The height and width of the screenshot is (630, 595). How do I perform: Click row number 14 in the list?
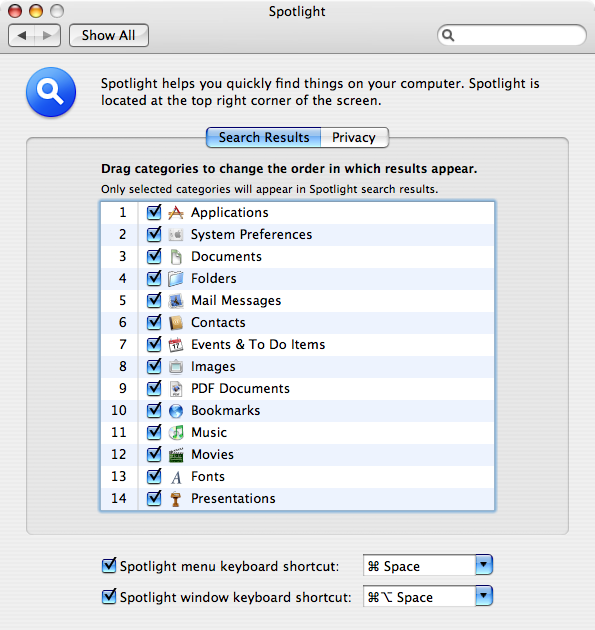click(x=119, y=499)
